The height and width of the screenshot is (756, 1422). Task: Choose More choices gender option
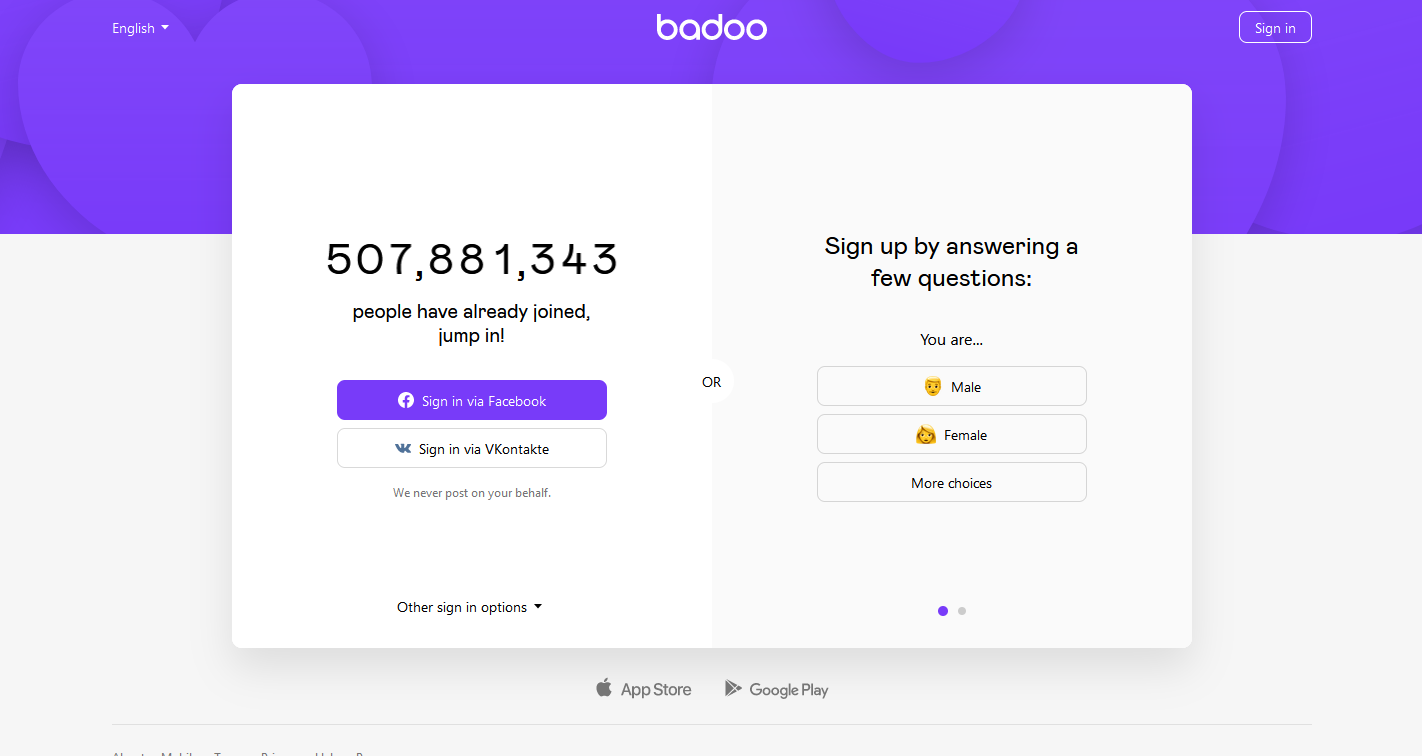click(x=952, y=482)
